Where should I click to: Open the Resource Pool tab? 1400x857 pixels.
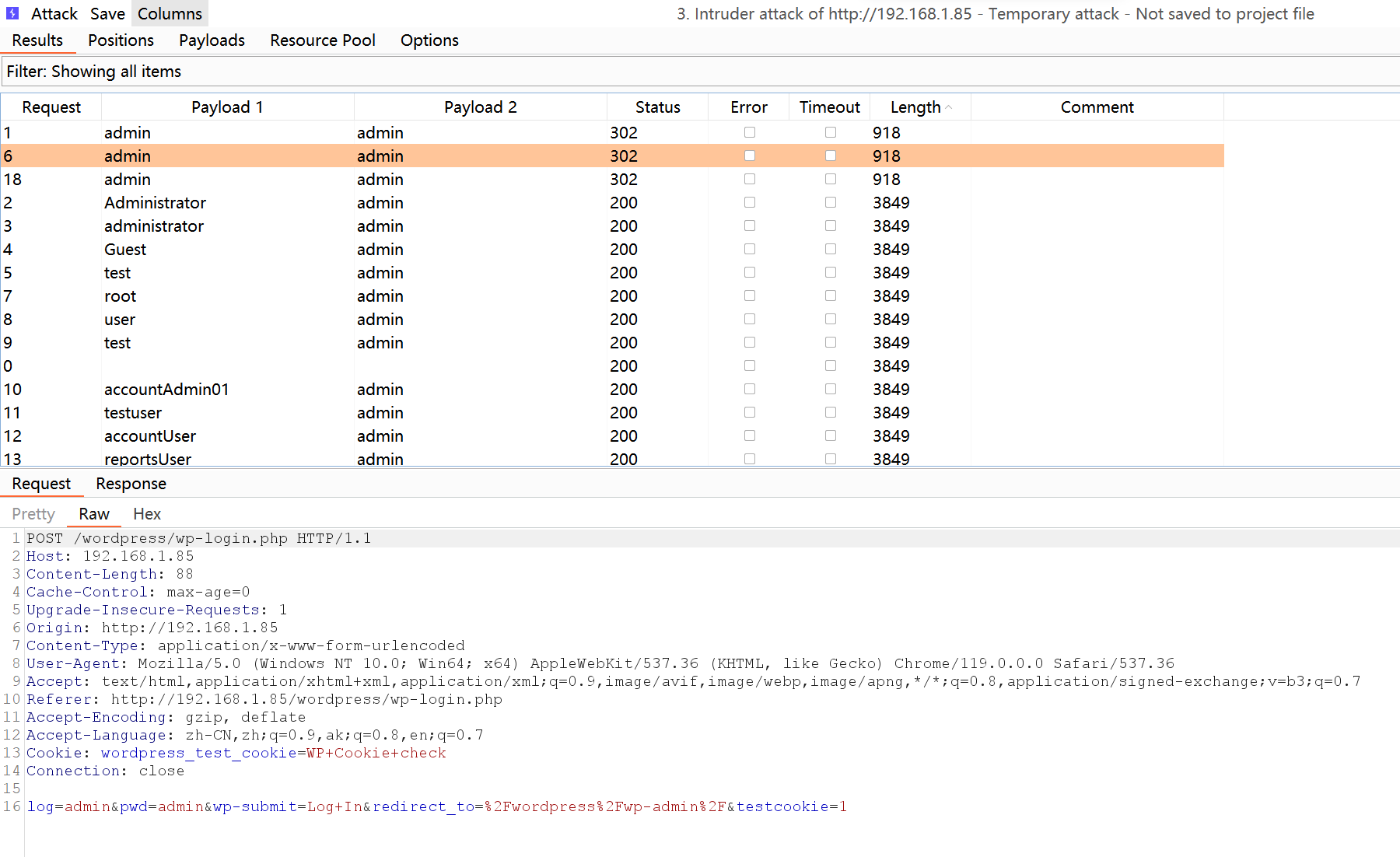tap(323, 40)
